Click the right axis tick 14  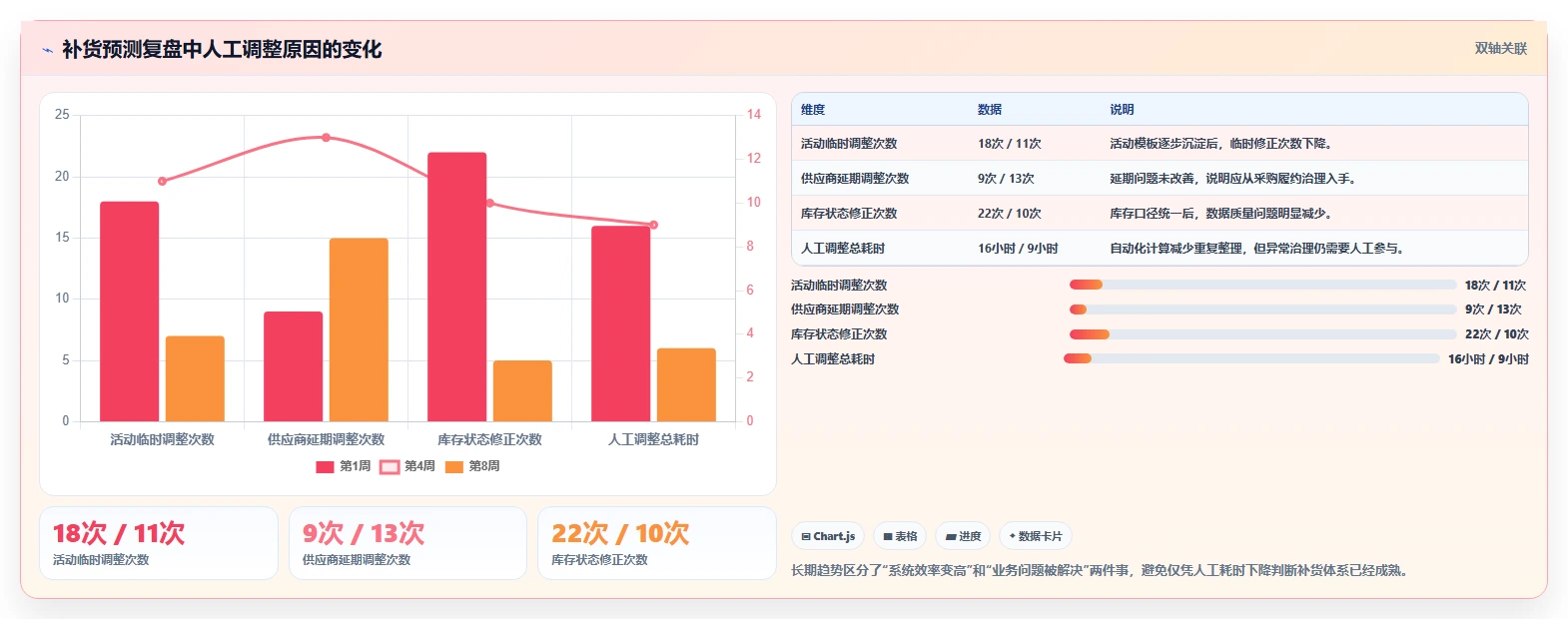pos(754,115)
